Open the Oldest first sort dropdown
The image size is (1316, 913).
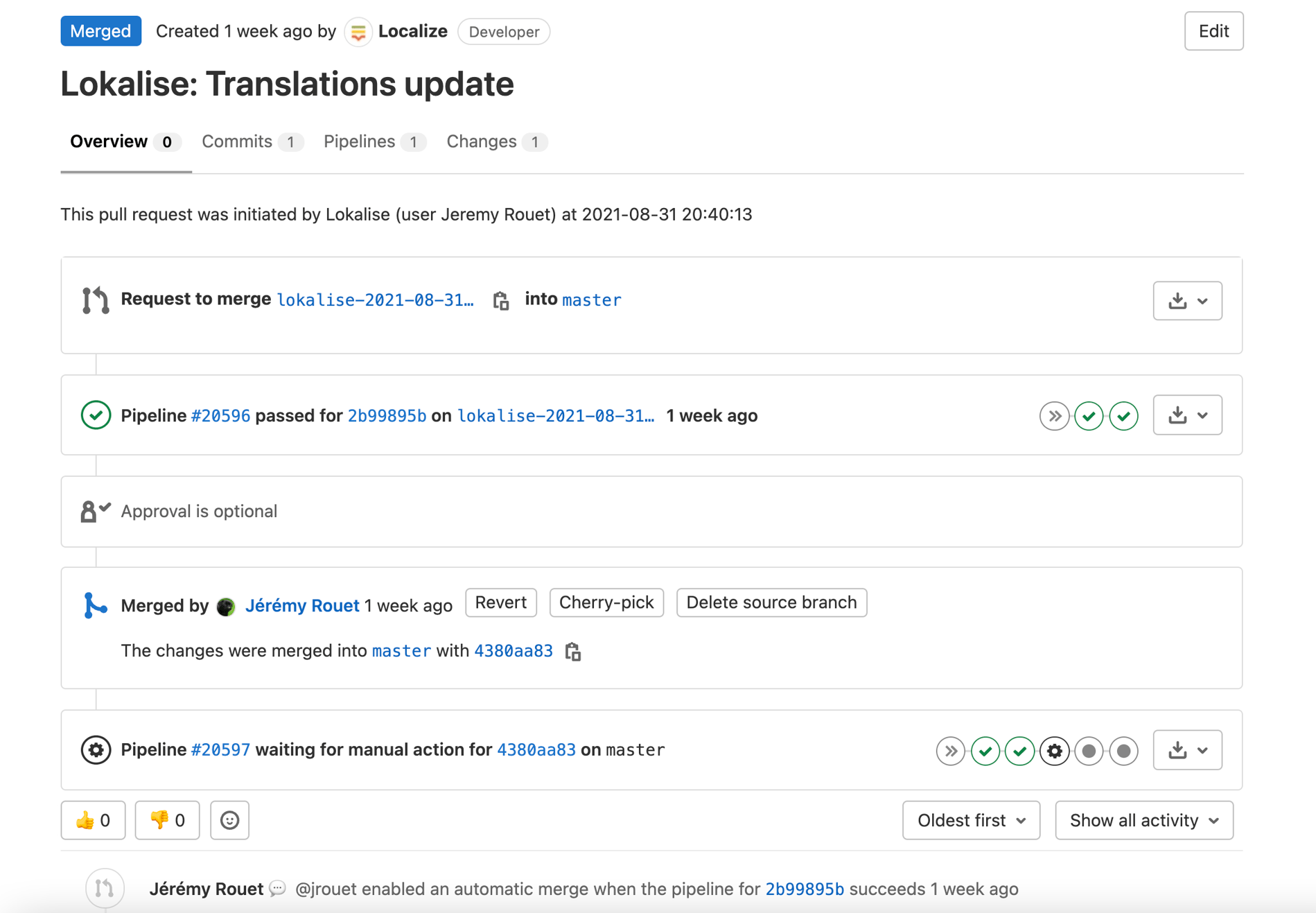coord(970,820)
